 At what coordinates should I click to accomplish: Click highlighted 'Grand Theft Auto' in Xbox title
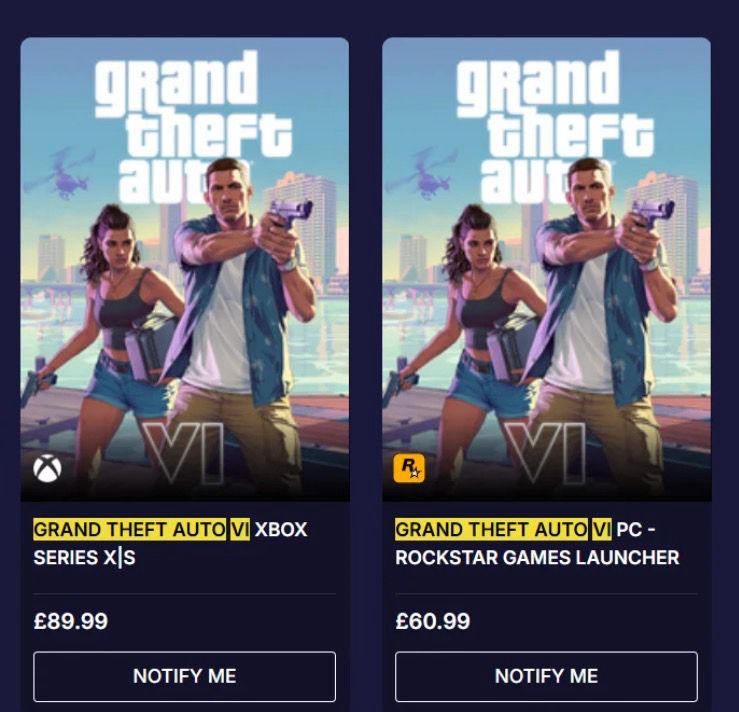130,529
